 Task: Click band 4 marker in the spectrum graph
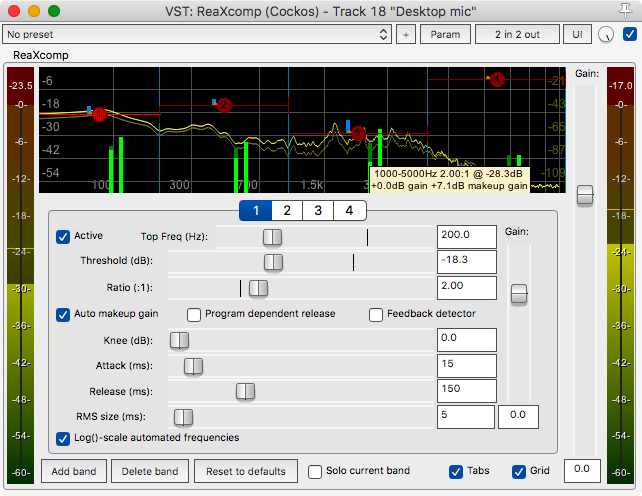click(497, 79)
